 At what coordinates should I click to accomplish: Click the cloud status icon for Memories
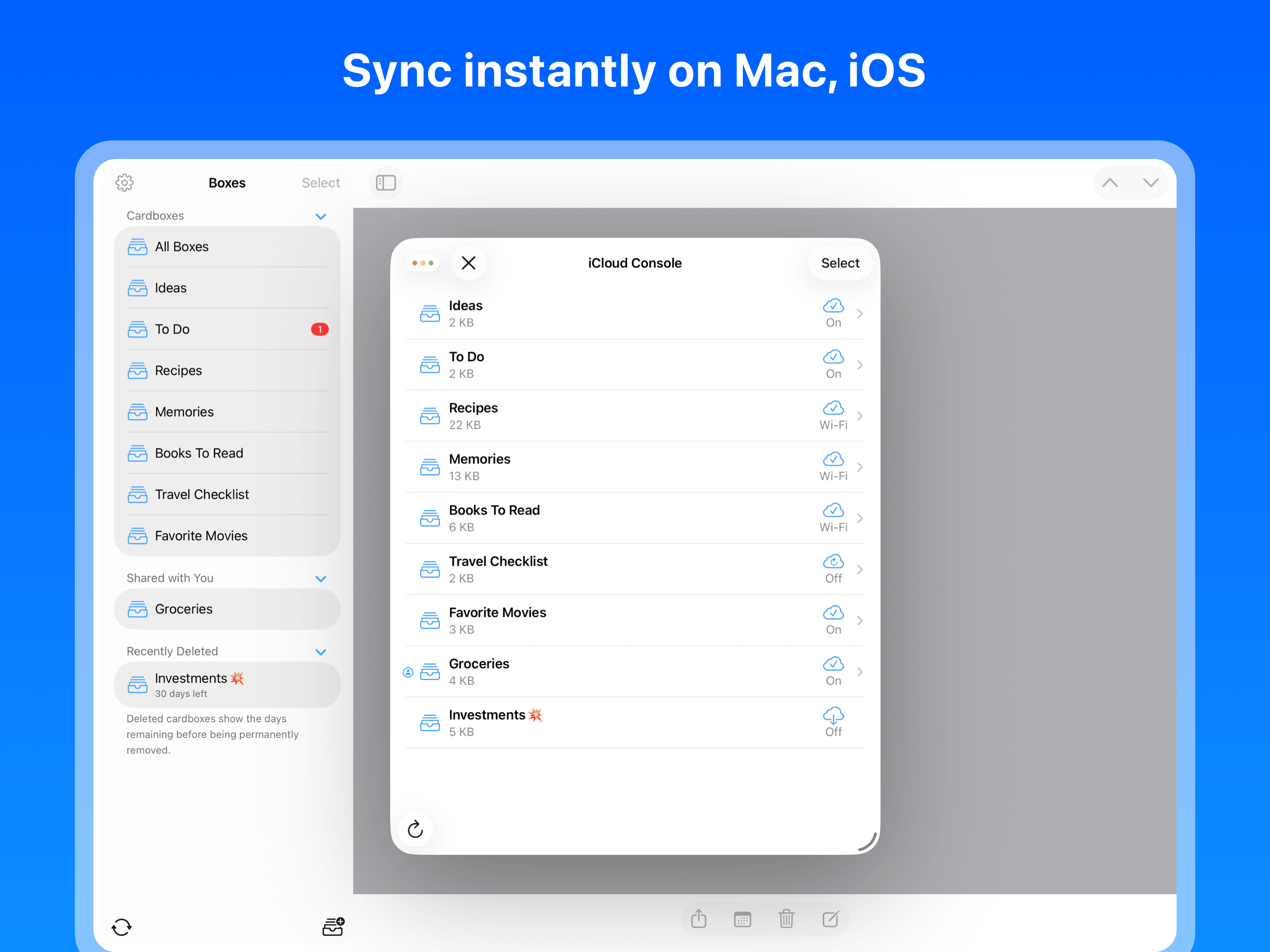pyautogui.click(x=833, y=459)
